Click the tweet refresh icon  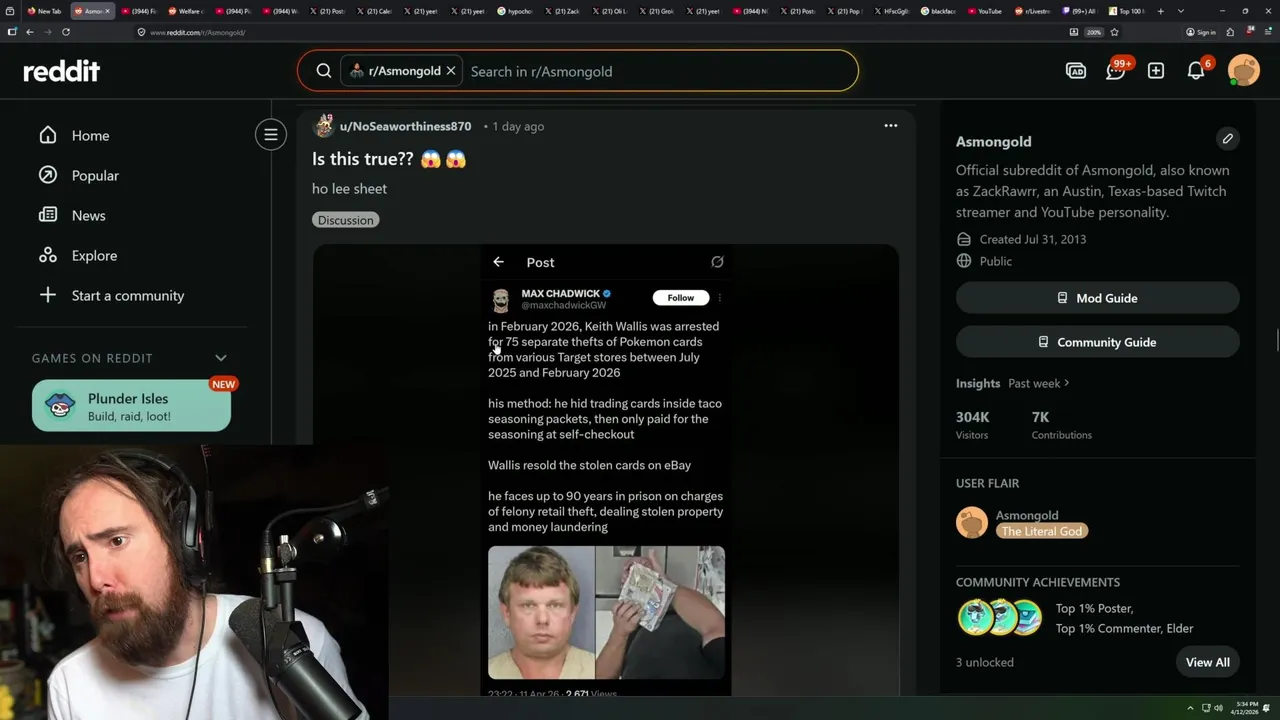717,262
